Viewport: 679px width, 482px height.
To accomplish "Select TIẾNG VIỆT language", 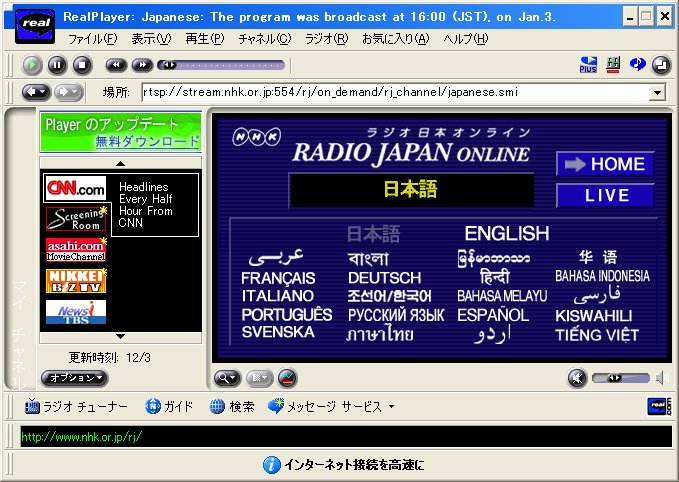I will tap(597, 334).
